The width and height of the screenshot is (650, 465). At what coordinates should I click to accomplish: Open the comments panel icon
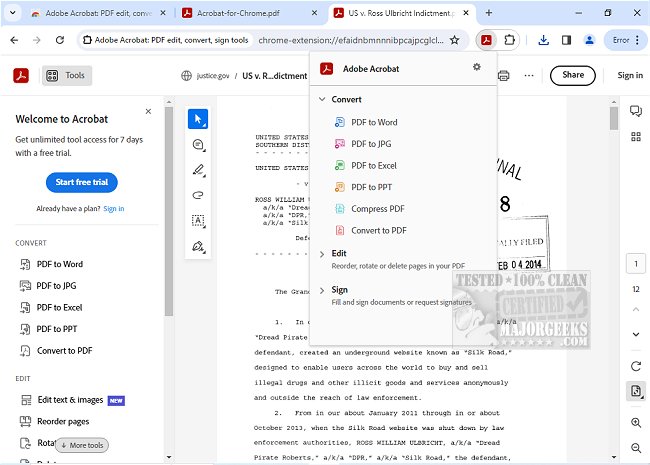tap(635, 110)
